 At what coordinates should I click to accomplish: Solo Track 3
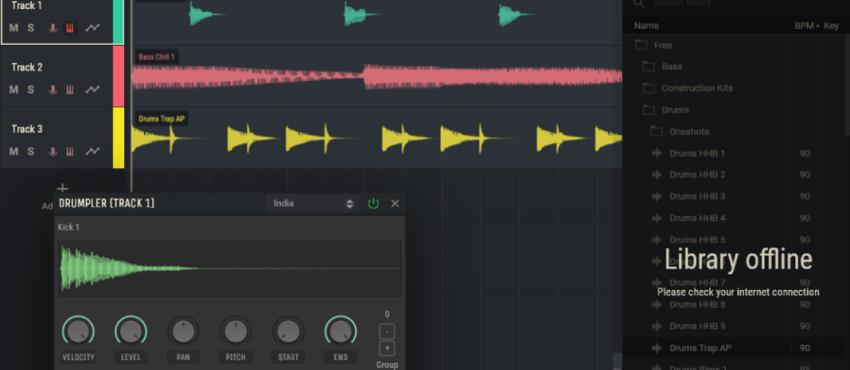click(31, 151)
